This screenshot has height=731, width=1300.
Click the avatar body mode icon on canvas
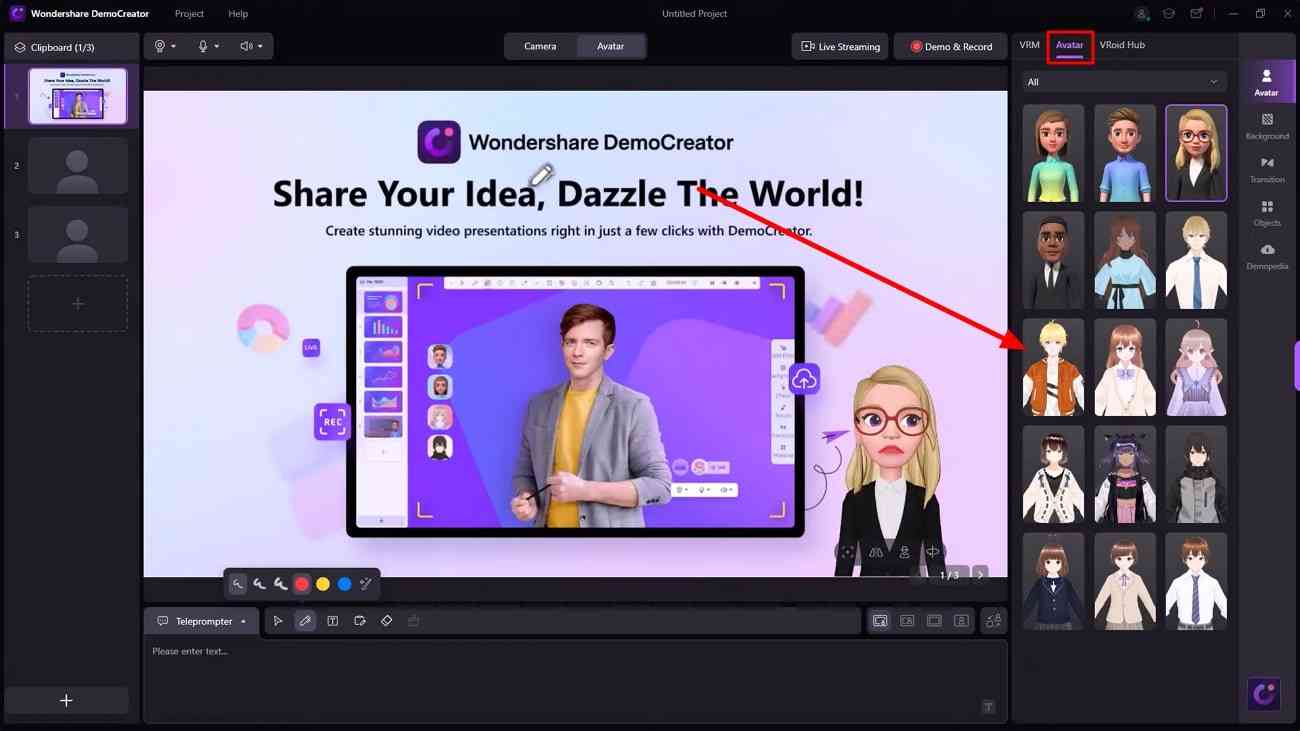[x=904, y=552]
